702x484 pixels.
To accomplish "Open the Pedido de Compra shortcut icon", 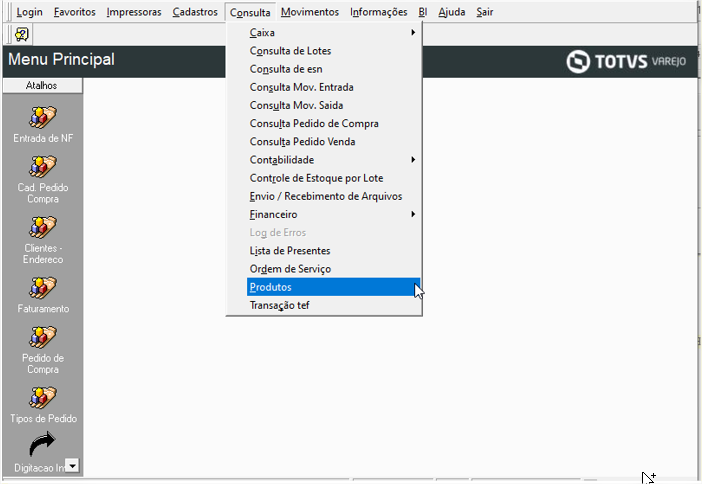I will click(x=43, y=337).
